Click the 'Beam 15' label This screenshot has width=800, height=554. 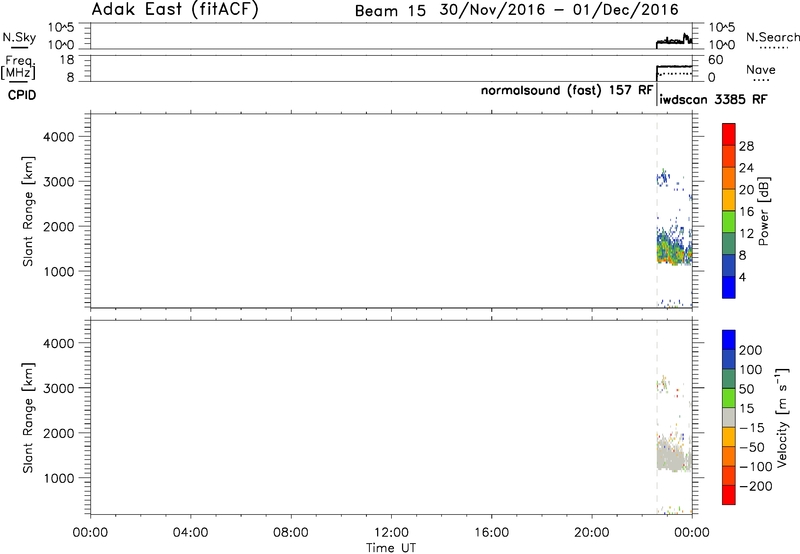tap(390, 11)
